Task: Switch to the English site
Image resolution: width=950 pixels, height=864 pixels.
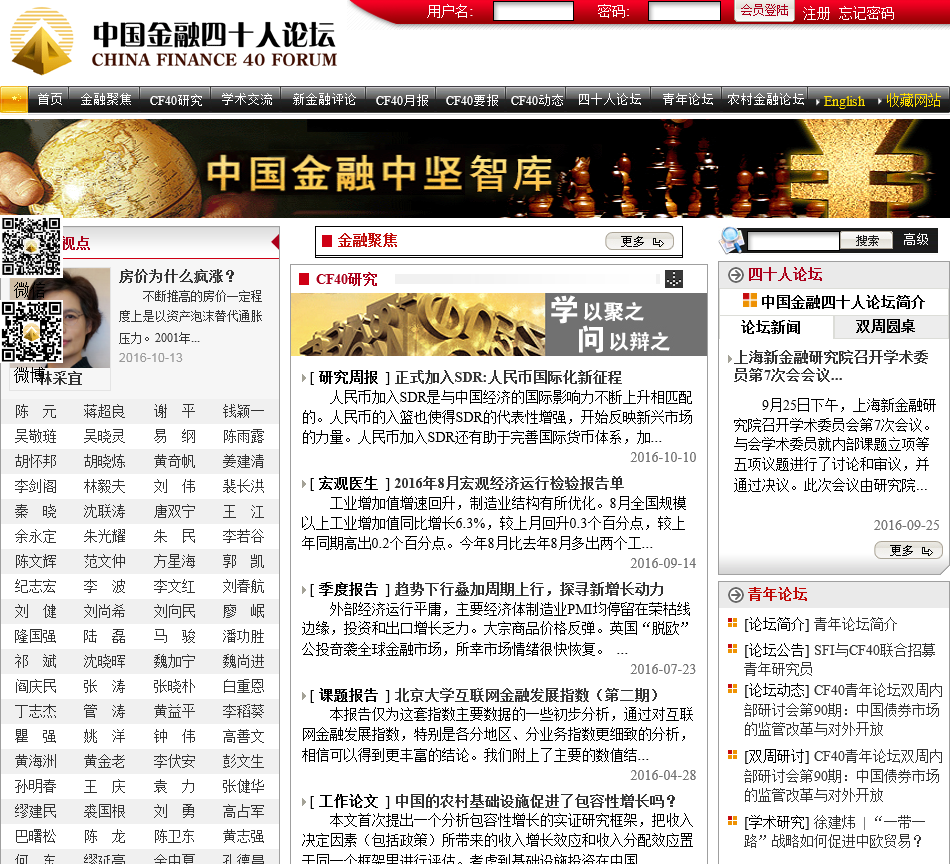Action: (x=844, y=101)
